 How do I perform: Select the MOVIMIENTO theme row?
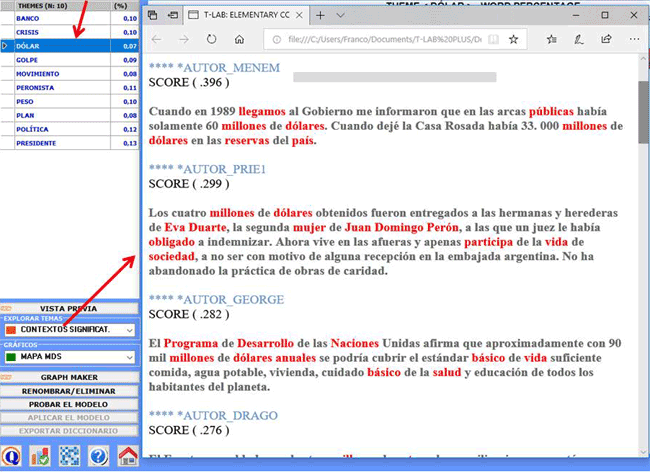tap(69, 74)
